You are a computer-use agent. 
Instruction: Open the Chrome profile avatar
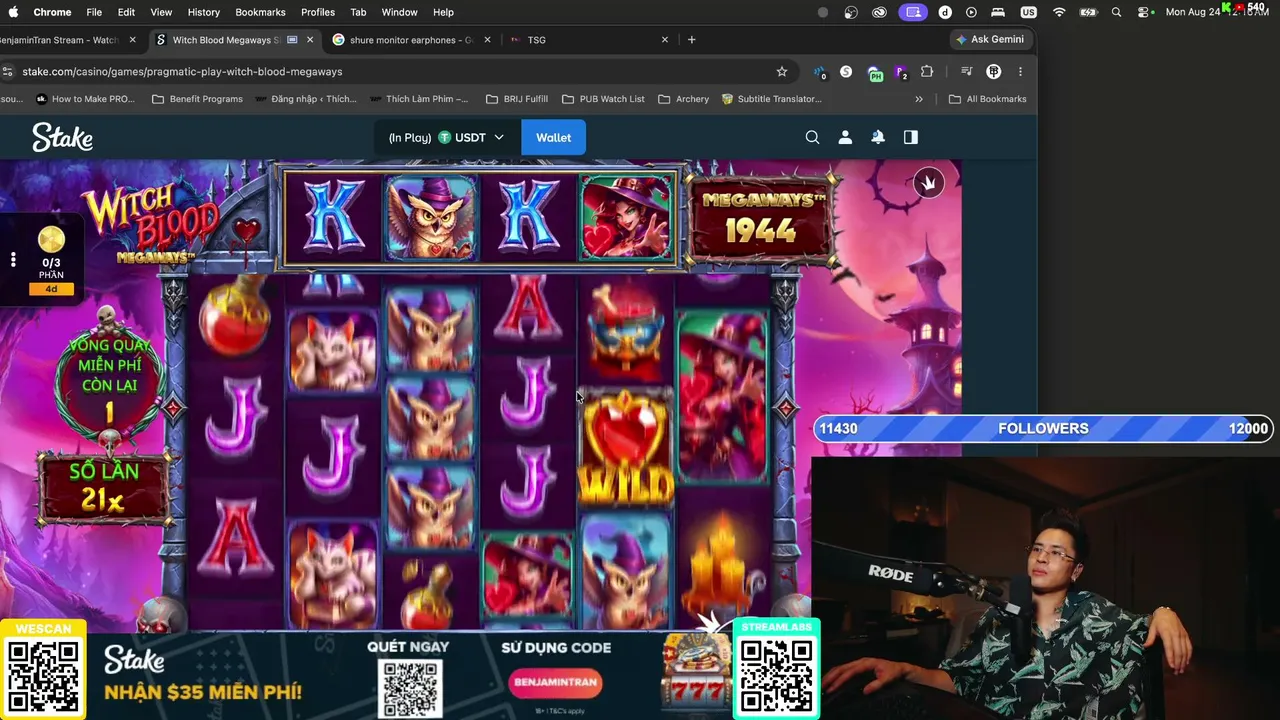point(994,72)
